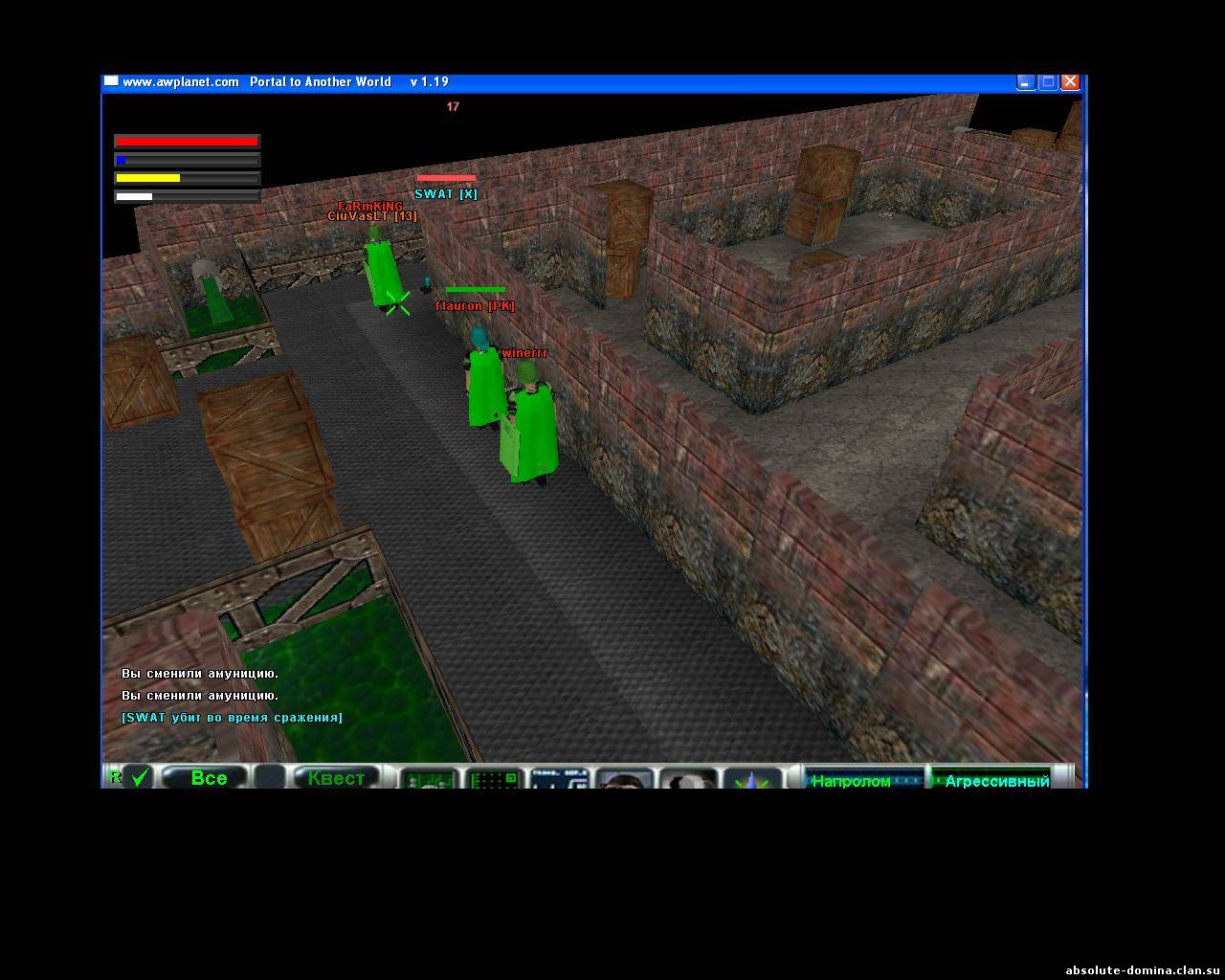Select player named SWAT [X]
1225x980 pixels.
446,194
